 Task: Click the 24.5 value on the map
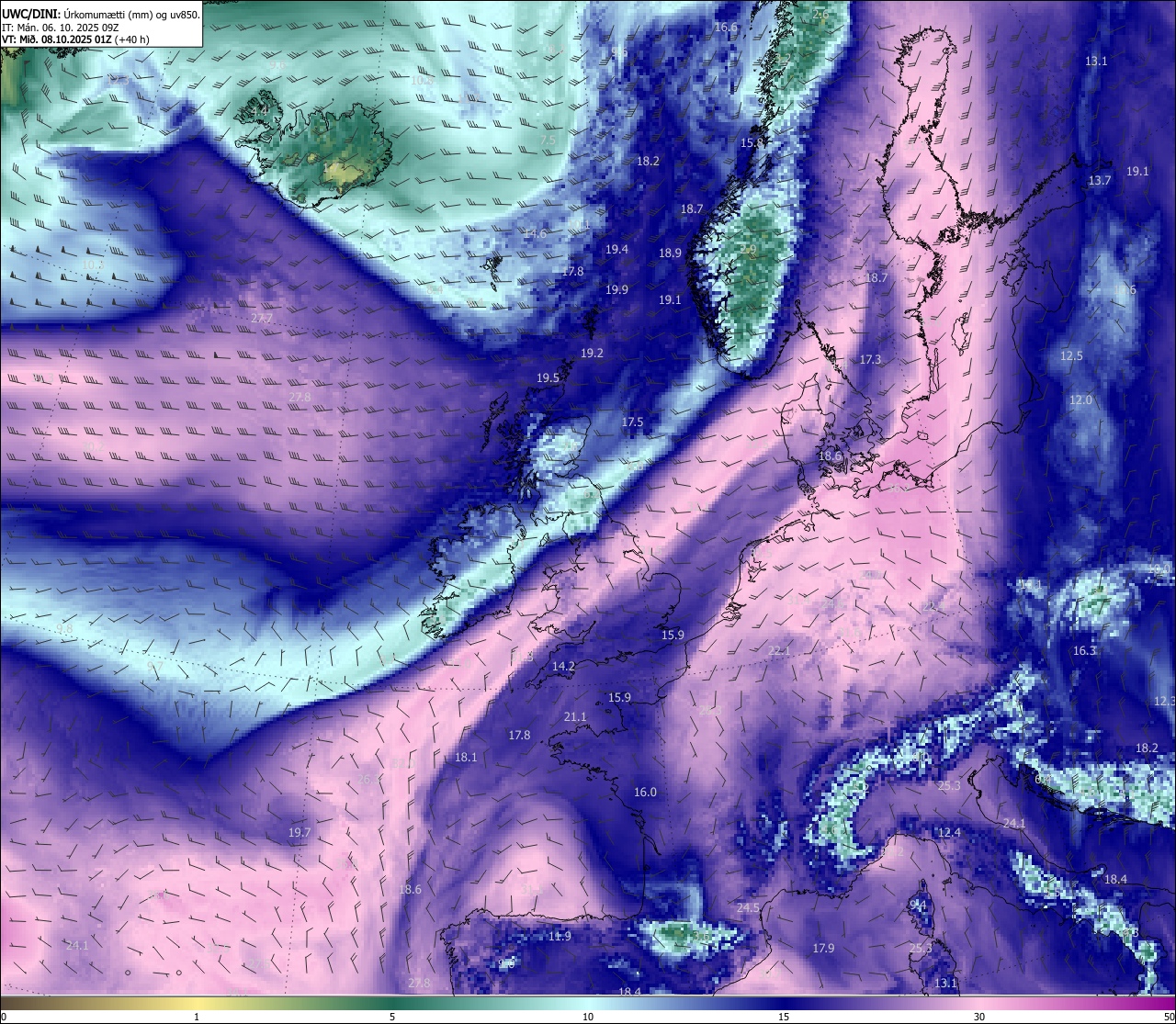(x=748, y=908)
